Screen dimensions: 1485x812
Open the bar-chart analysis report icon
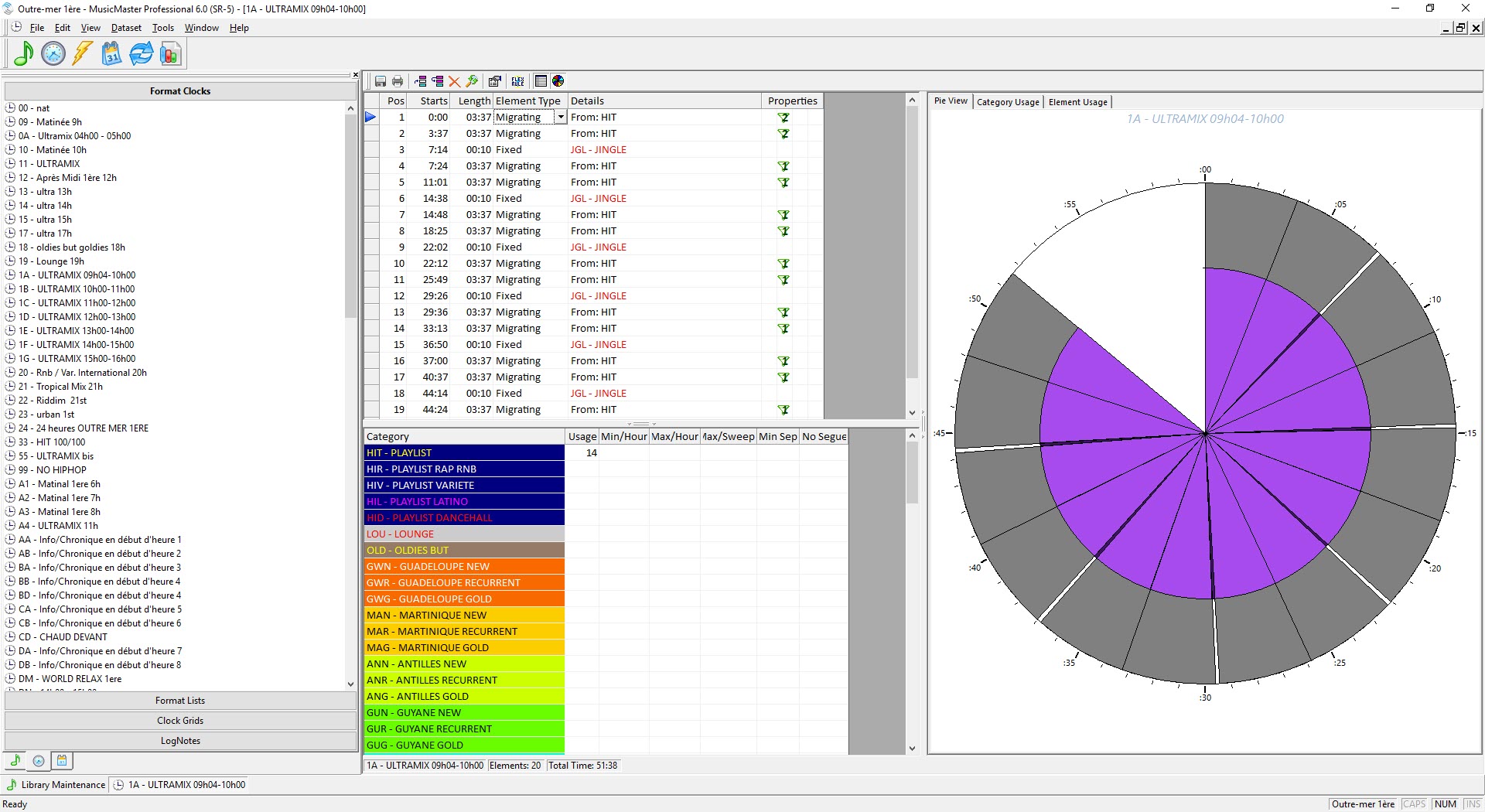(x=170, y=54)
